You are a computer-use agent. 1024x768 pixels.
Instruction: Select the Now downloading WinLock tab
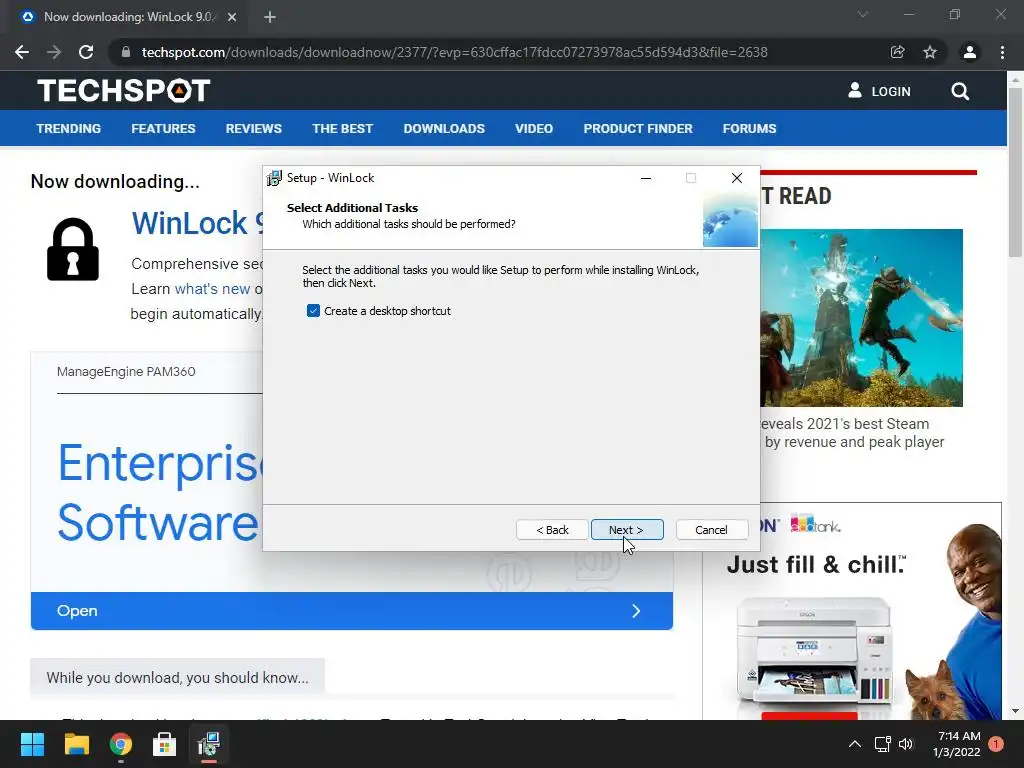(x=128, y=17)
